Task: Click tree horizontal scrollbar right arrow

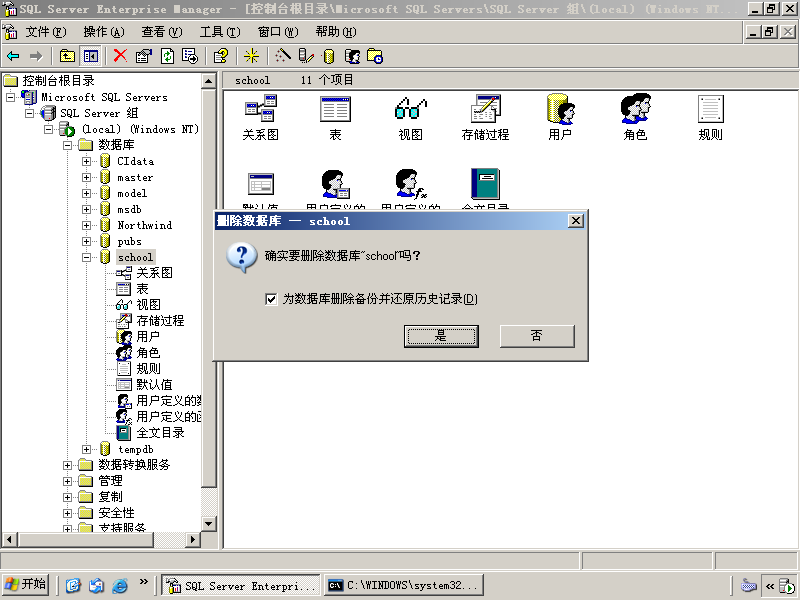Action: pos(192,539)
